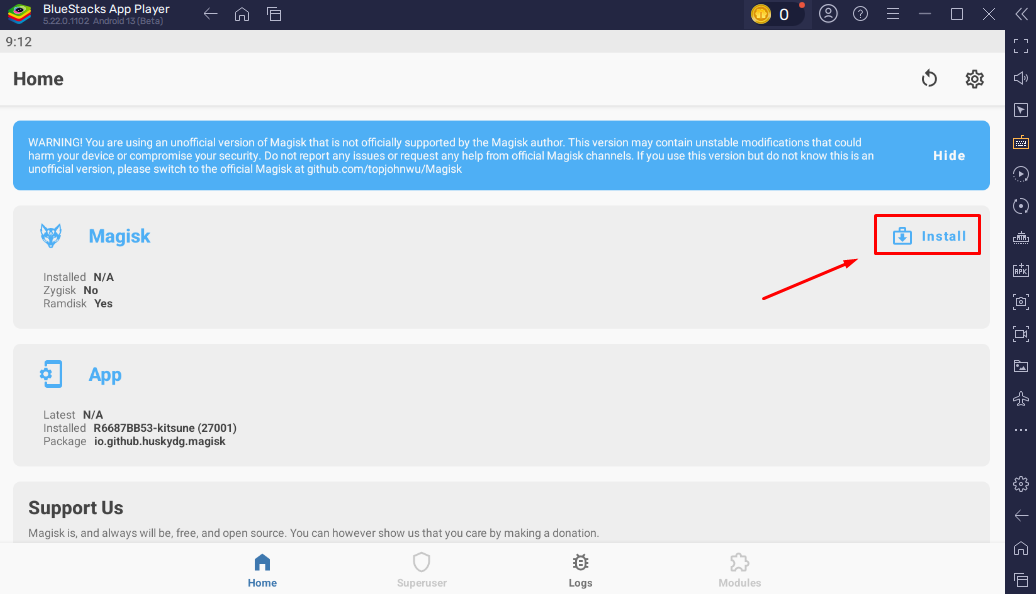Click the Latest N/A value

click(x=93, y=415)
